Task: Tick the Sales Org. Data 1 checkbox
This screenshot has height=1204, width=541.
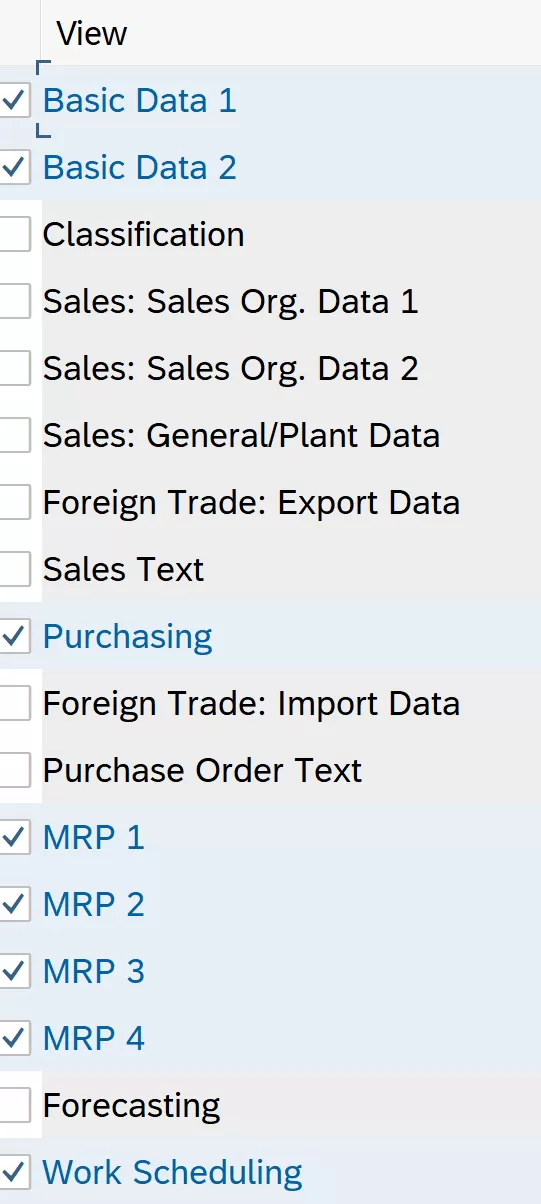Action: point(14,301)
